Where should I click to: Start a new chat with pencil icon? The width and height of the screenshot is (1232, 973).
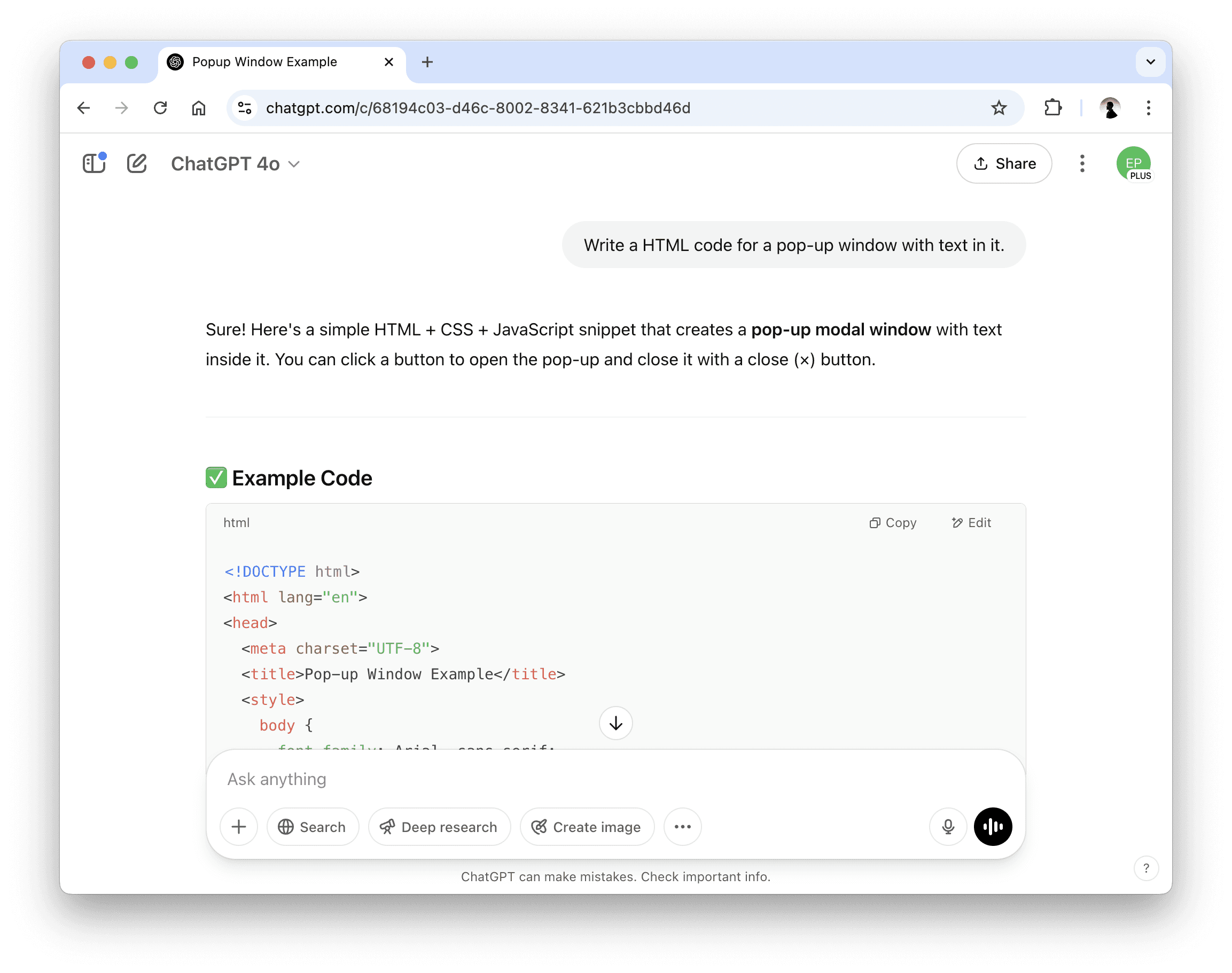coord(137,163)
